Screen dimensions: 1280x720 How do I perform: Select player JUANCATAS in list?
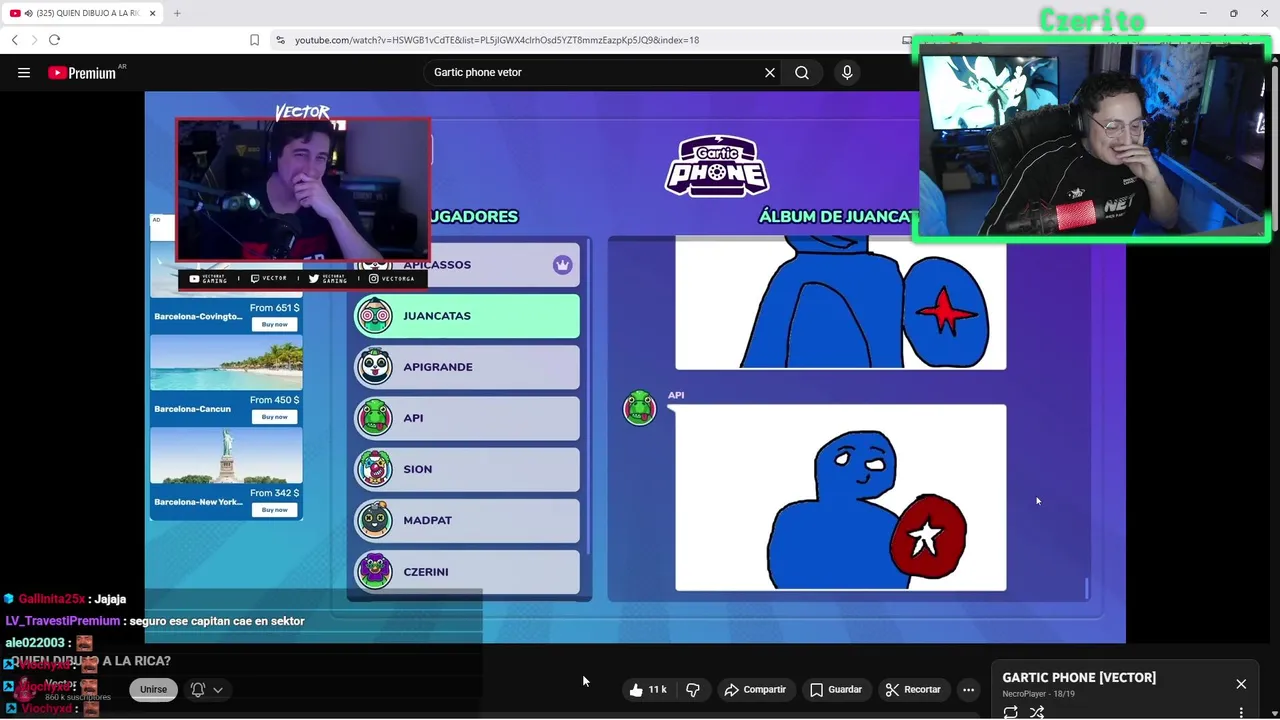pos(467,316)
